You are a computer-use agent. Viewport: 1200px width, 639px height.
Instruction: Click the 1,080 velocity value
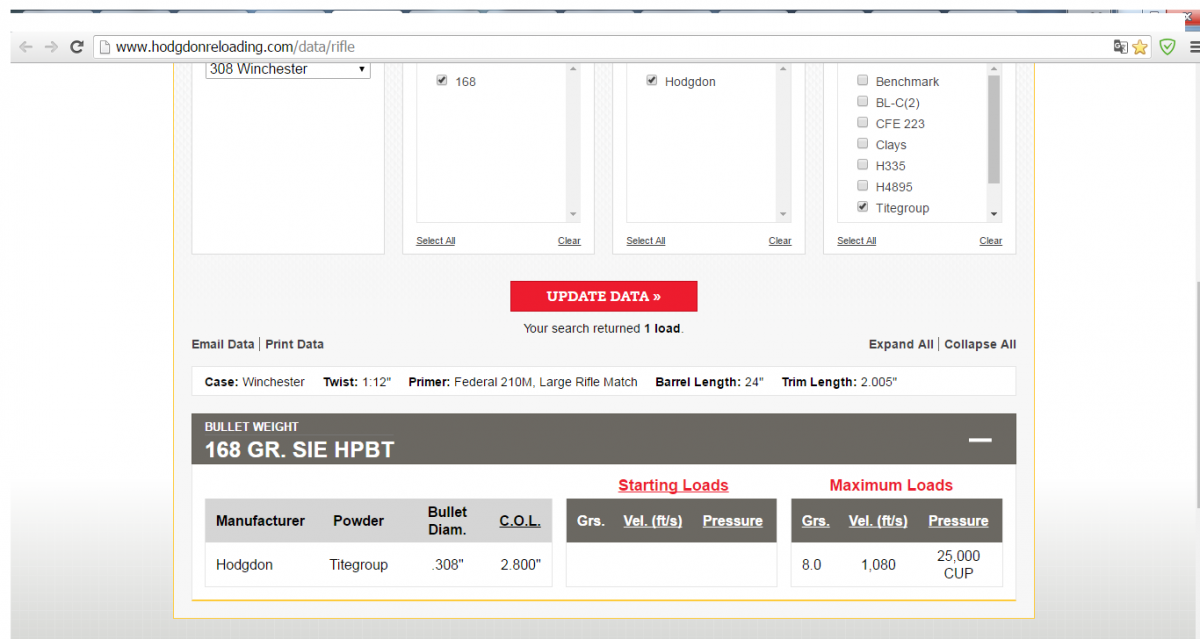878,565
